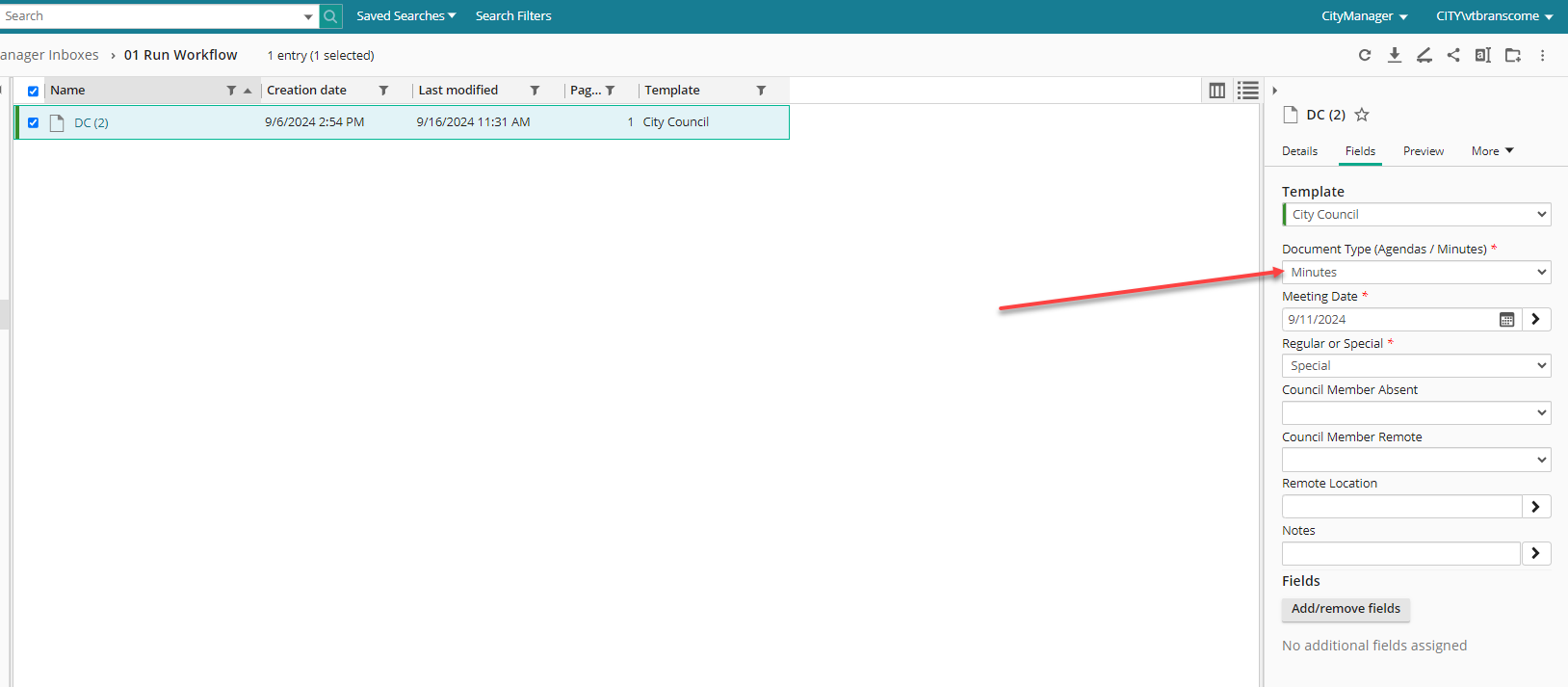This screenshot has width=1568, height=687.
Task: Open the DC (2) document entry
Action: click(91, 122)
